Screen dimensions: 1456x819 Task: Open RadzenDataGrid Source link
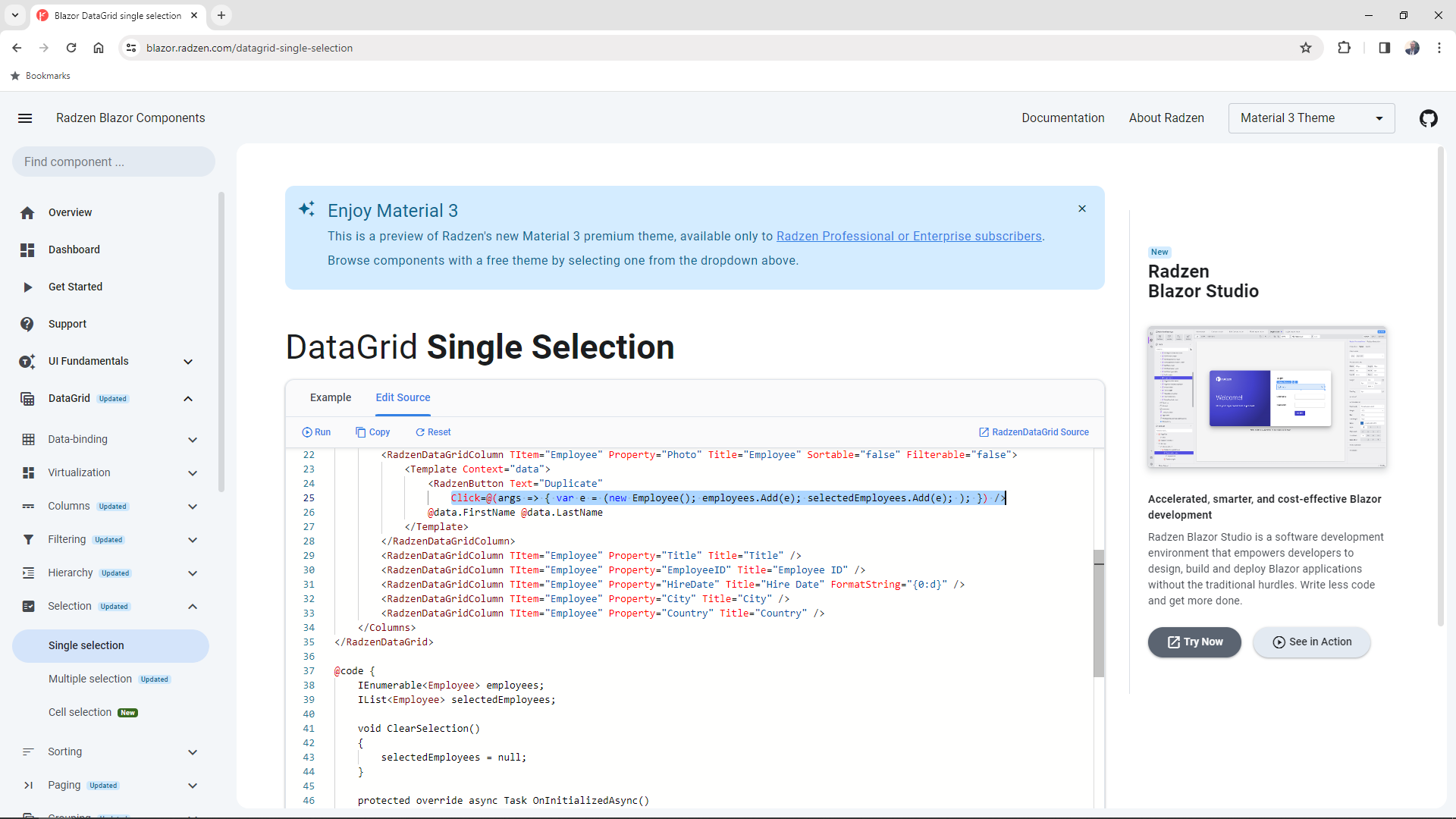click(x=1034, y=432)
